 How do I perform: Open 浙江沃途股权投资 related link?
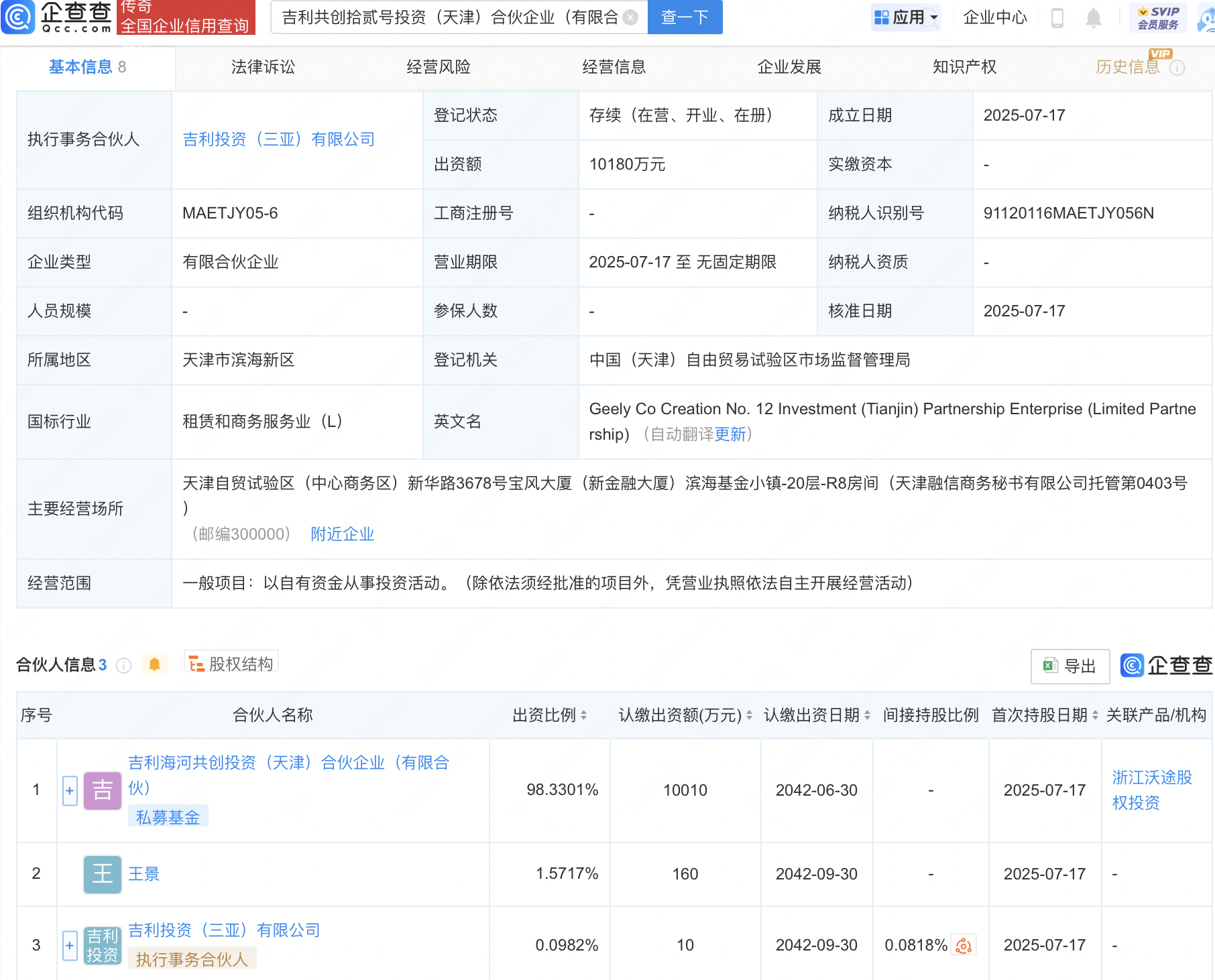point(1152,790)
